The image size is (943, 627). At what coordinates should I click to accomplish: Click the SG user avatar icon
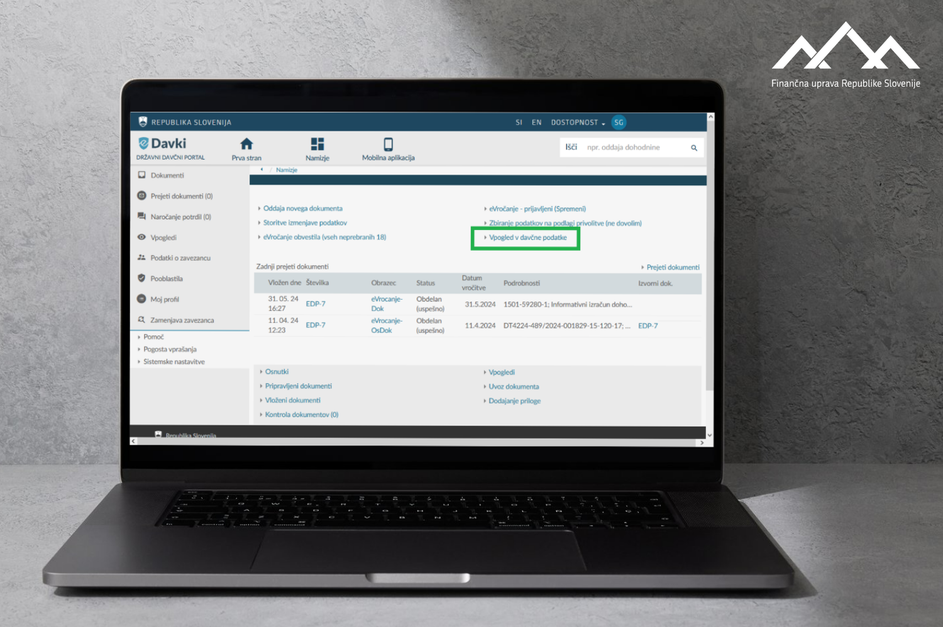pos(619,122)
